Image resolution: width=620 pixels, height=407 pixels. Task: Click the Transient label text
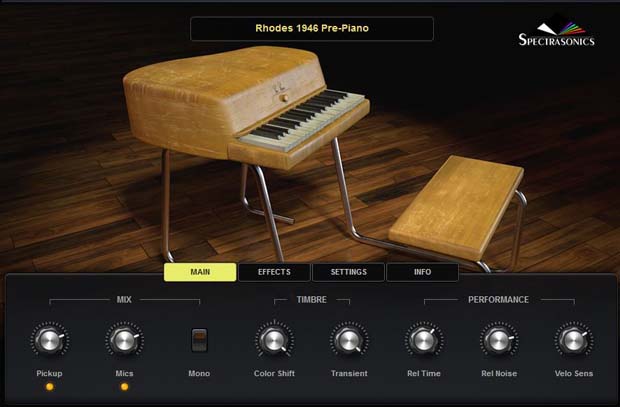[x=349, y=373]
